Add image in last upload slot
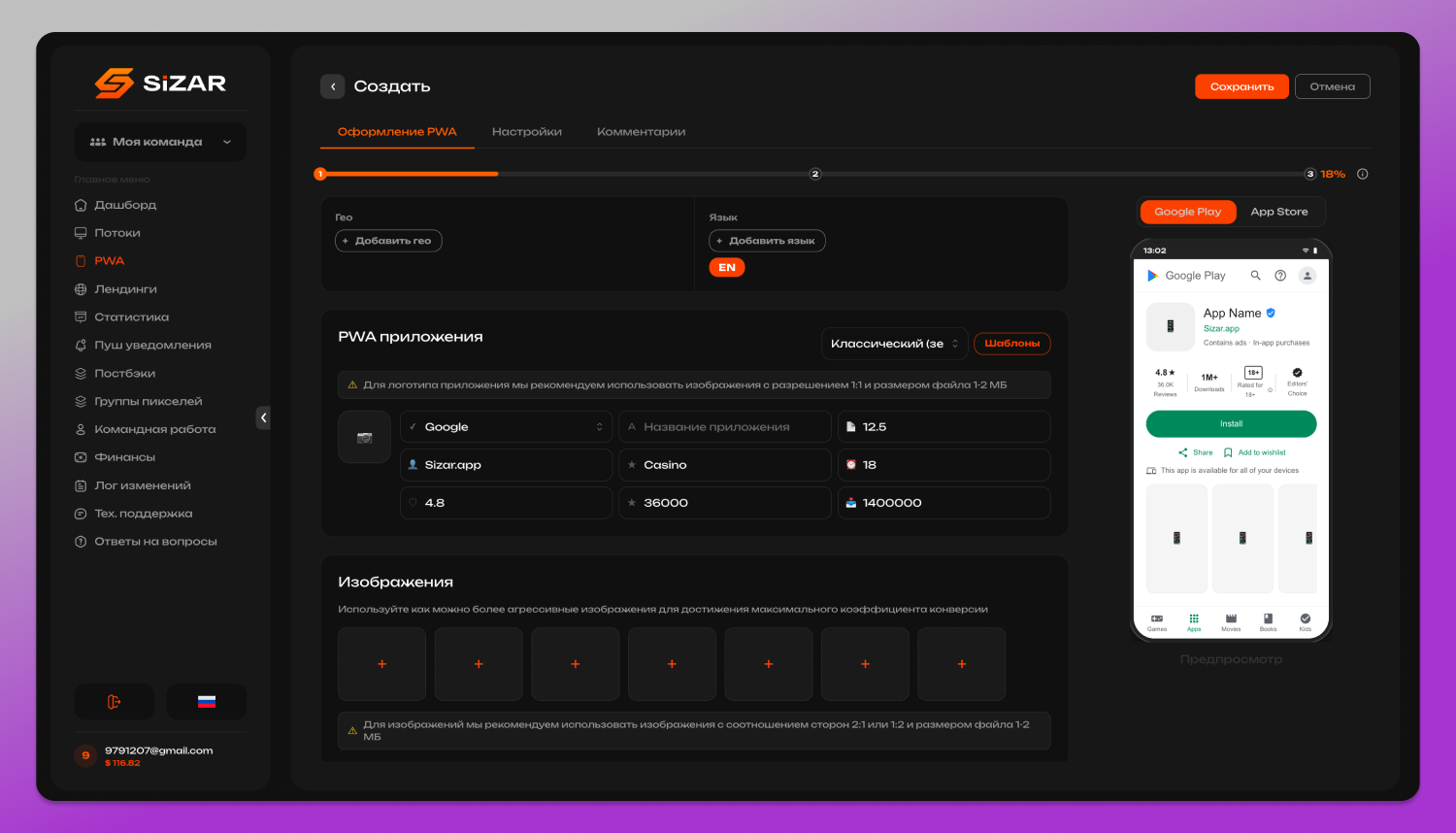 click(962, 664)
